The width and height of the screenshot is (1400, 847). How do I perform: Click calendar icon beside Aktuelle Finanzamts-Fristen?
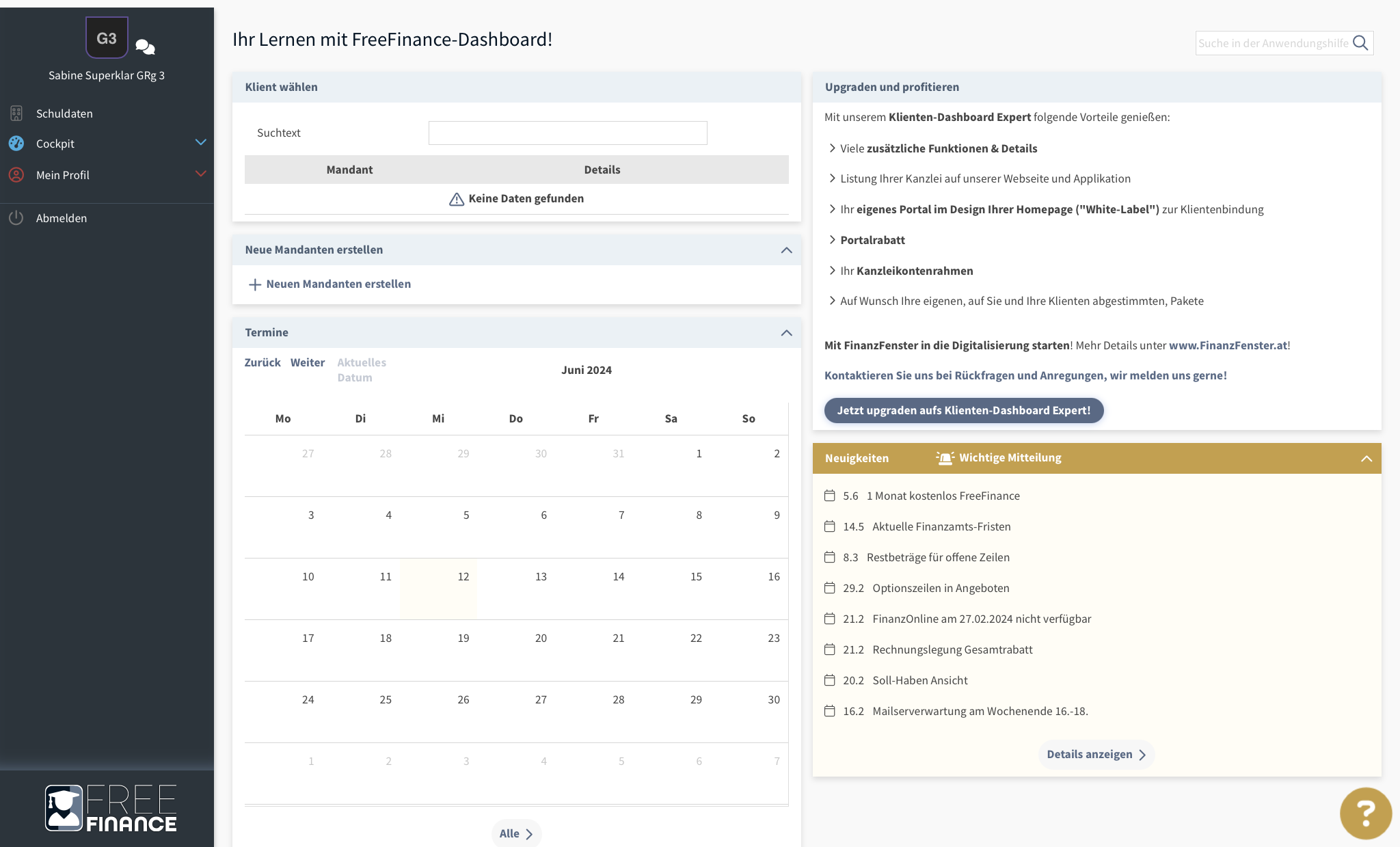coord(830,526)
